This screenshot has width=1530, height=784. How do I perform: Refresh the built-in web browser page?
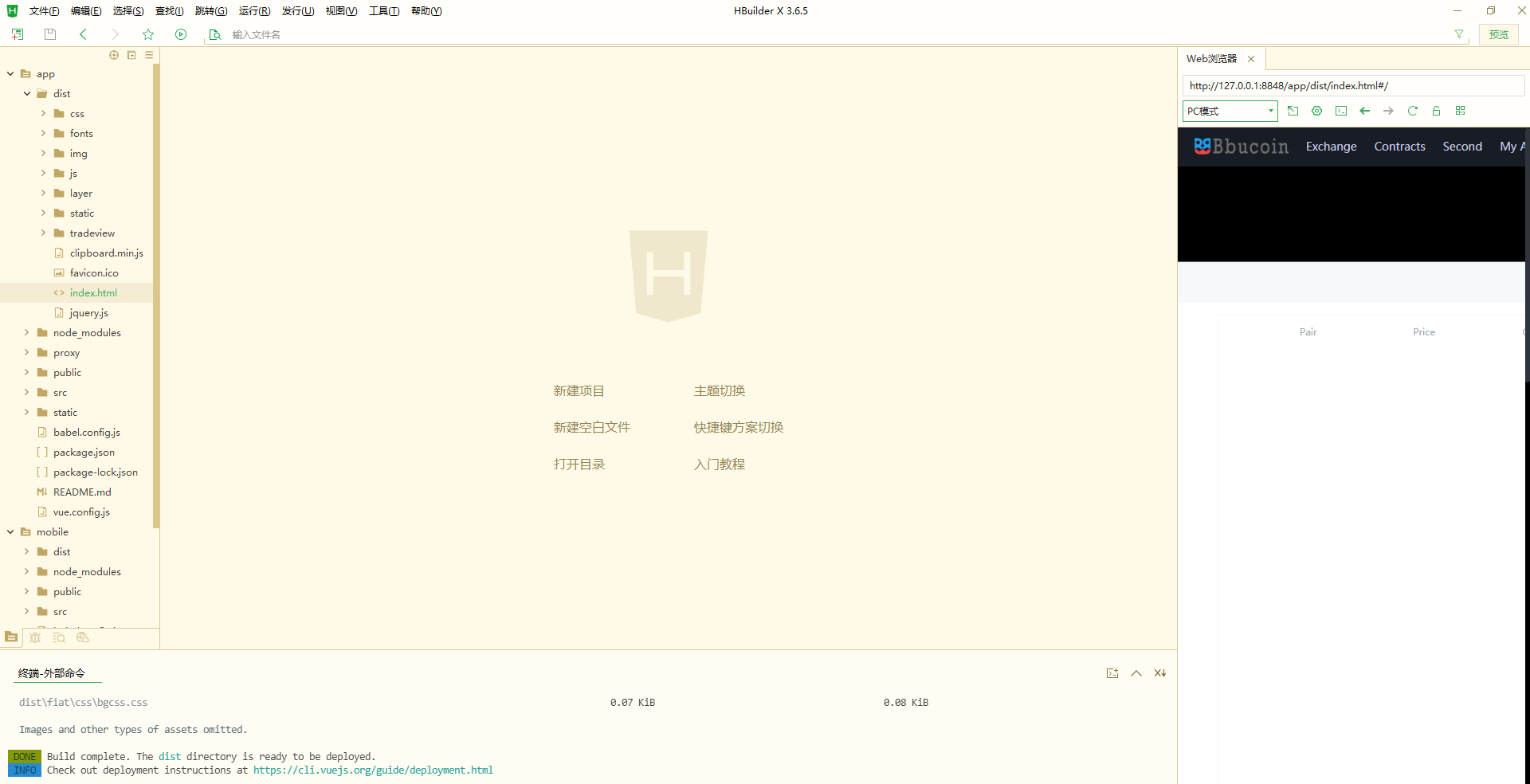1412,111
